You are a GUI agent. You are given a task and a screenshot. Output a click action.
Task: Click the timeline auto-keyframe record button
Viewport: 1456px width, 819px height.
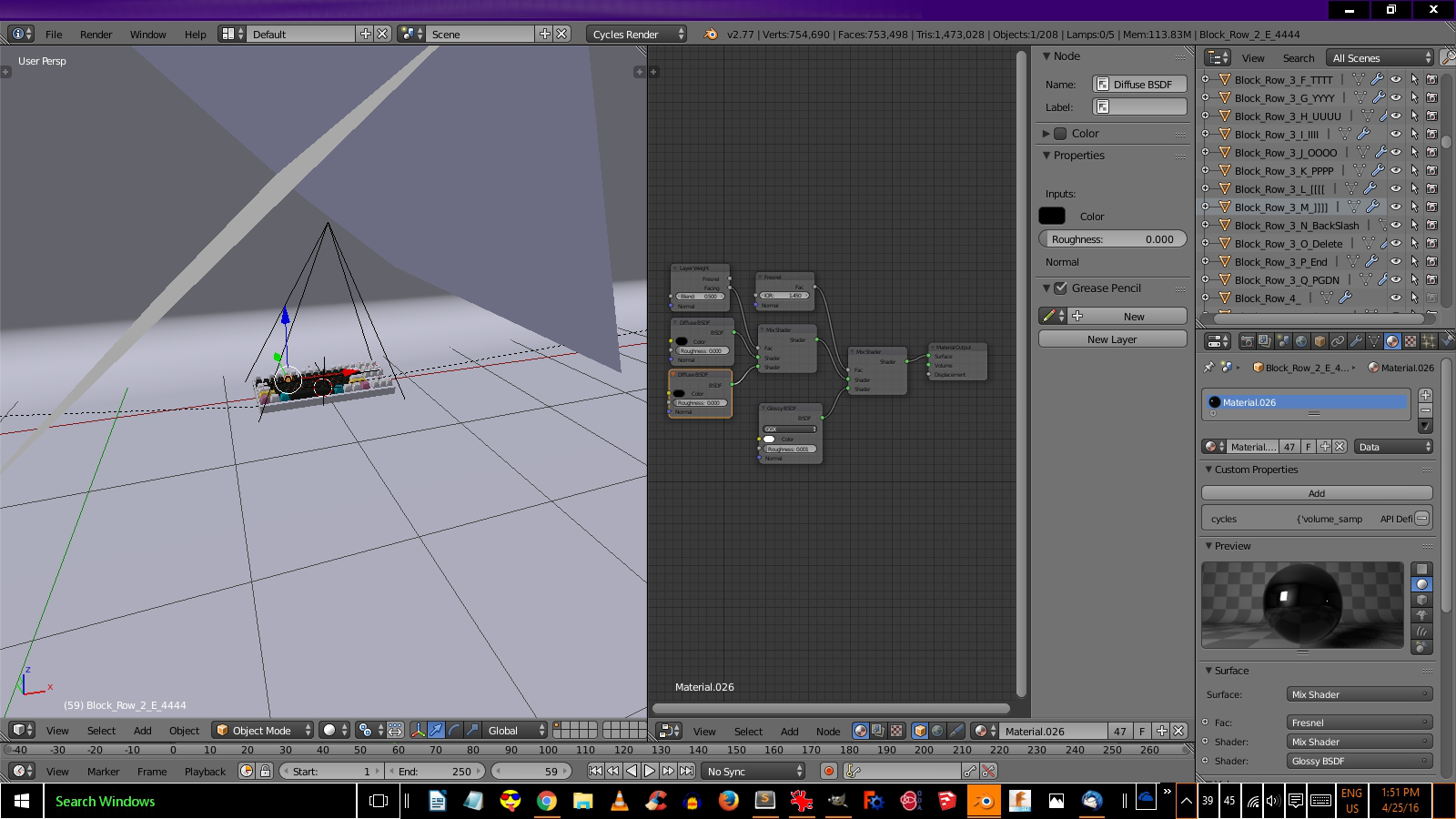[828, 771]
